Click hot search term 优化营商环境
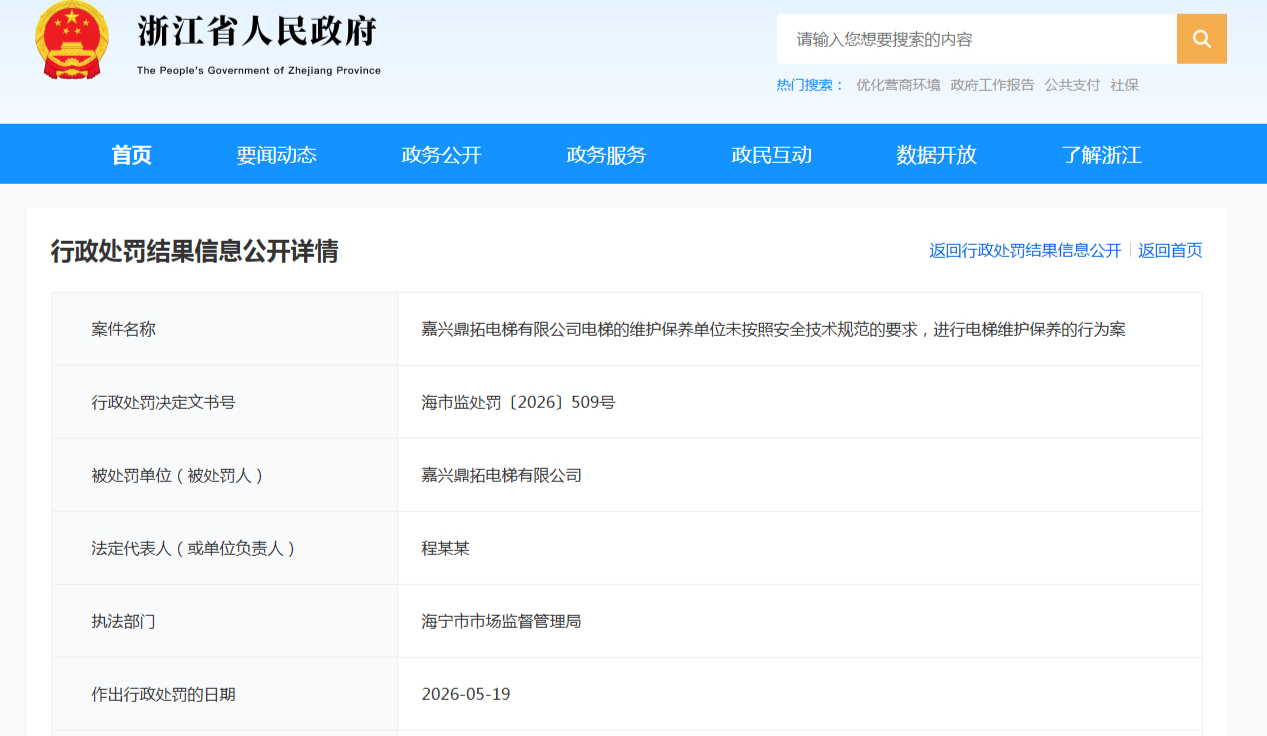The image size is (1267, 736). (898, 85)
